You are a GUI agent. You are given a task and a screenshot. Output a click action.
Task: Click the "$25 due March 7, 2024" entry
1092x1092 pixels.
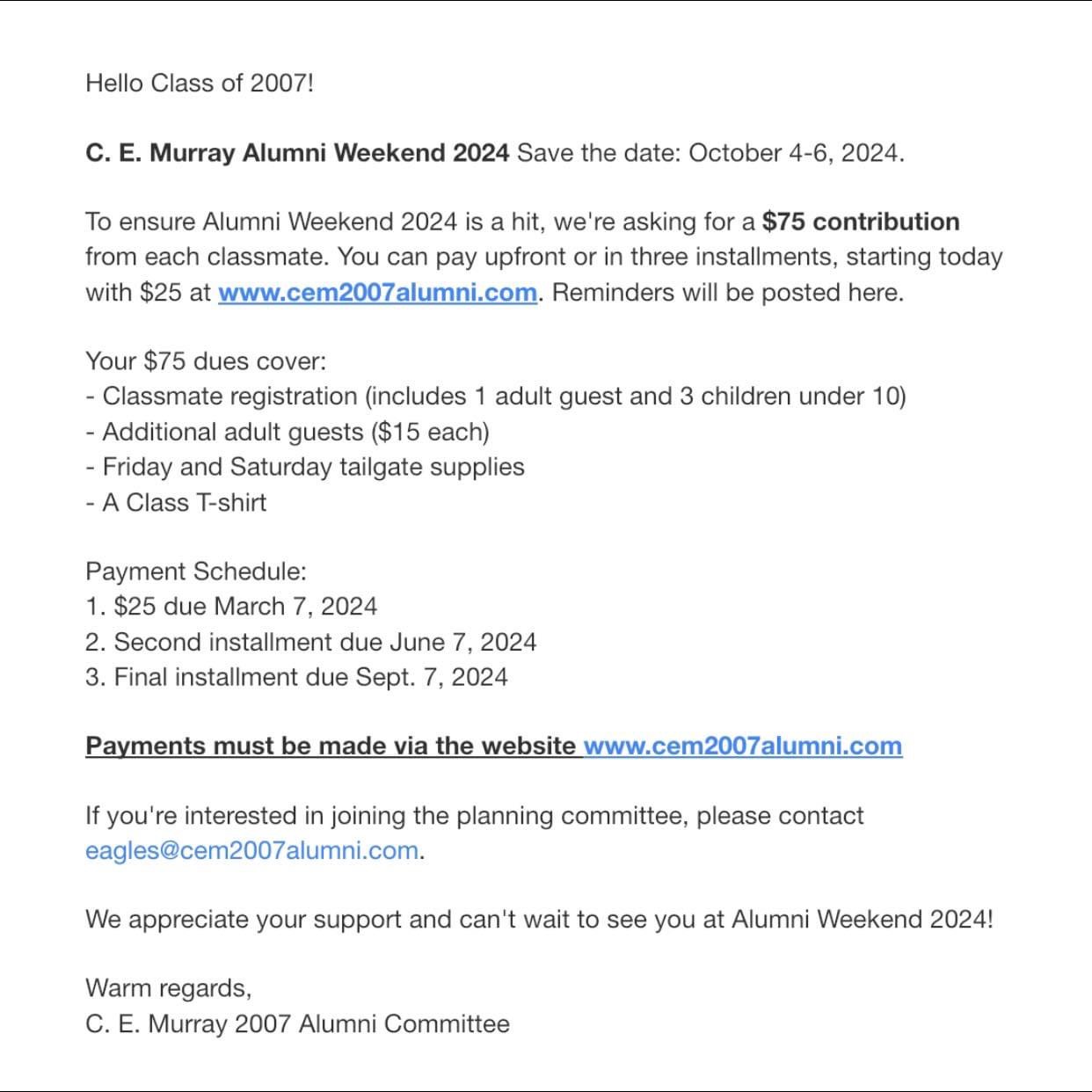click(231, 607)
